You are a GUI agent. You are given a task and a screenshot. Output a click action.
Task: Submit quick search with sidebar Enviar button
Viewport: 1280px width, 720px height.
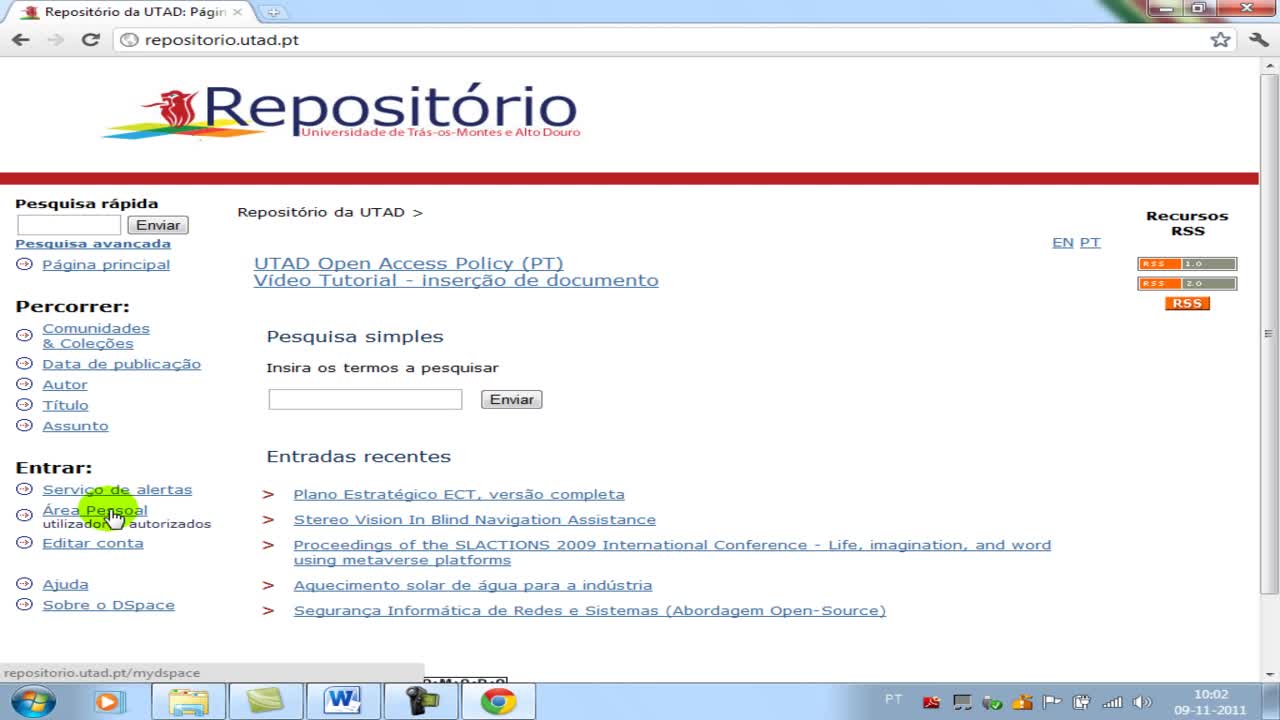click(x=158, y=225)
